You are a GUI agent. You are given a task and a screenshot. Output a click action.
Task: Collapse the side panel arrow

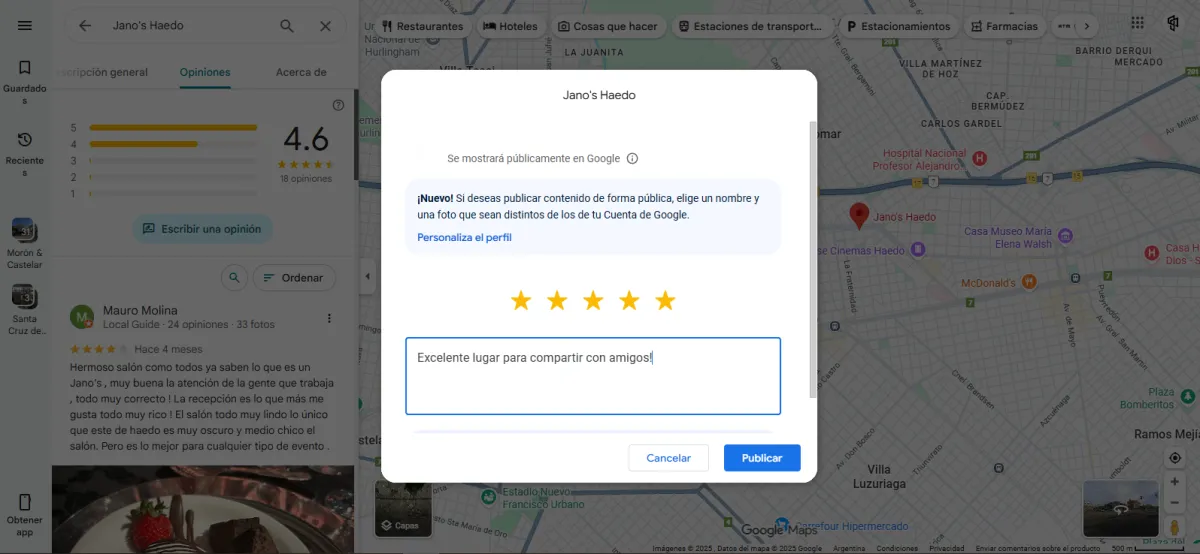tap(366, 276)
